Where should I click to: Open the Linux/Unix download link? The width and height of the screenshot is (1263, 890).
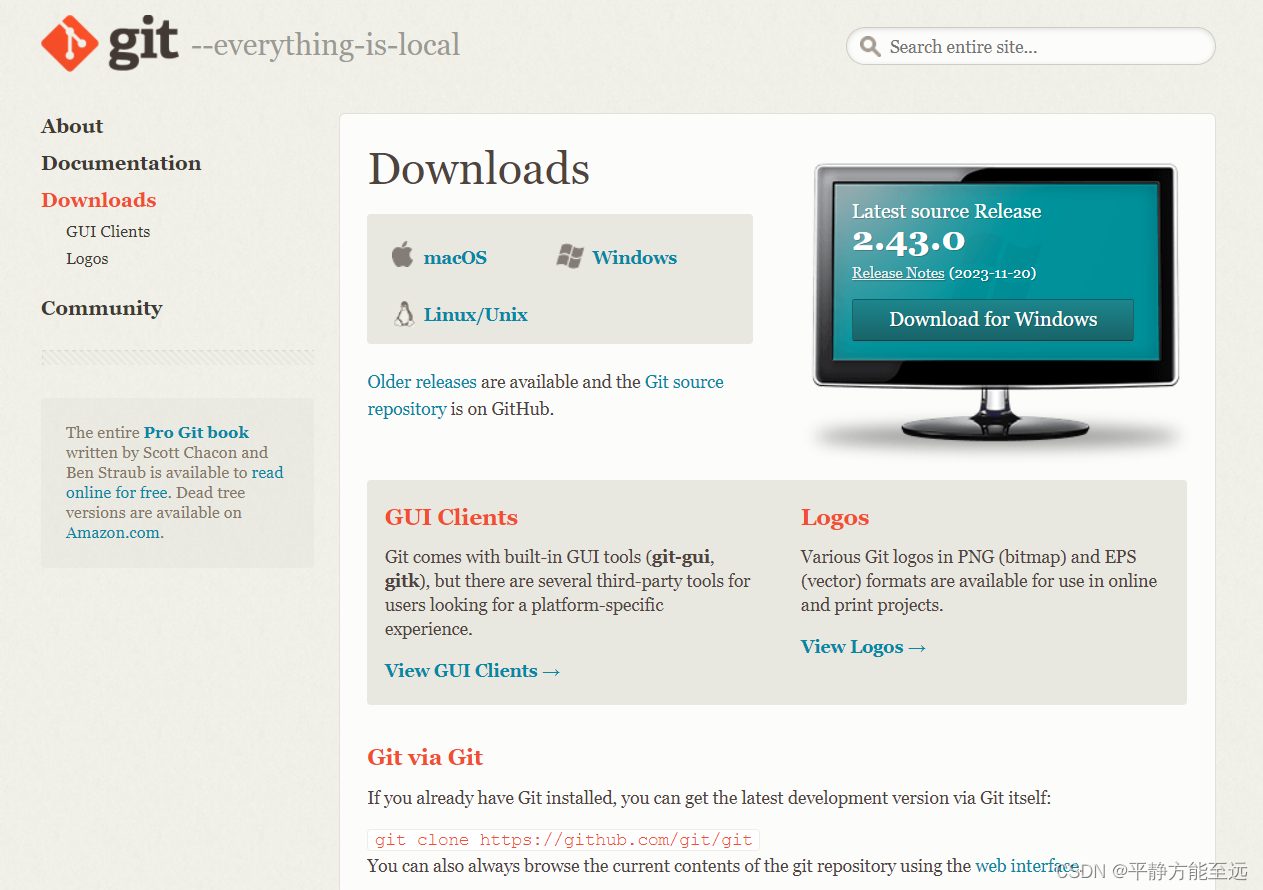[x=475, y=314]
